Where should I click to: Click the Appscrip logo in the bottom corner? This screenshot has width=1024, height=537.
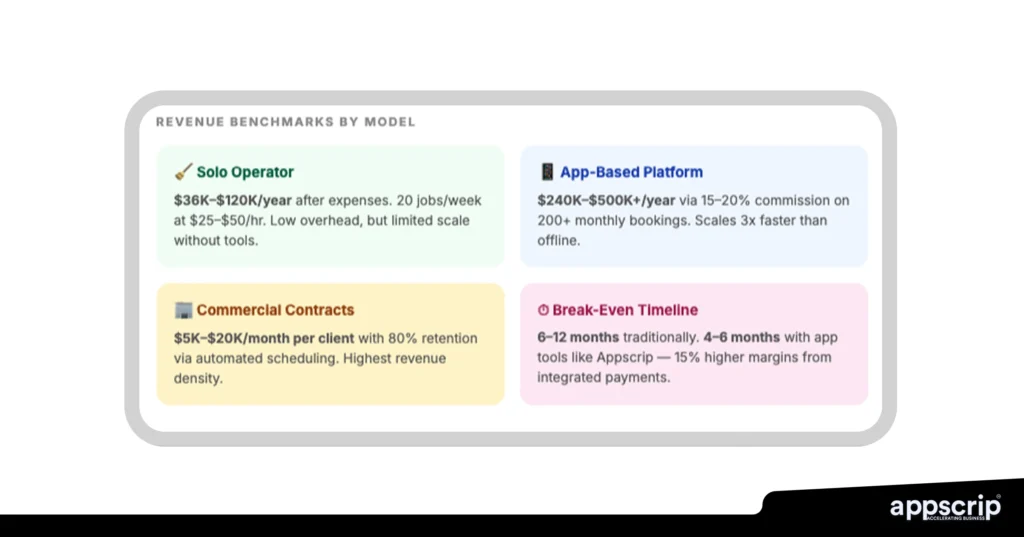click(x=944, y=507)
